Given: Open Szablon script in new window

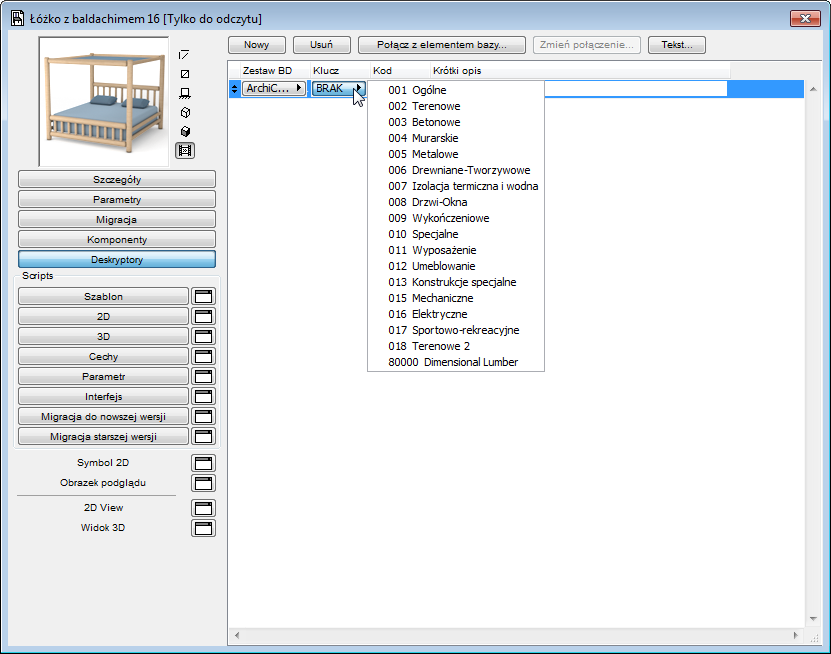Looking at the screenshot, I should coord(204,296).
